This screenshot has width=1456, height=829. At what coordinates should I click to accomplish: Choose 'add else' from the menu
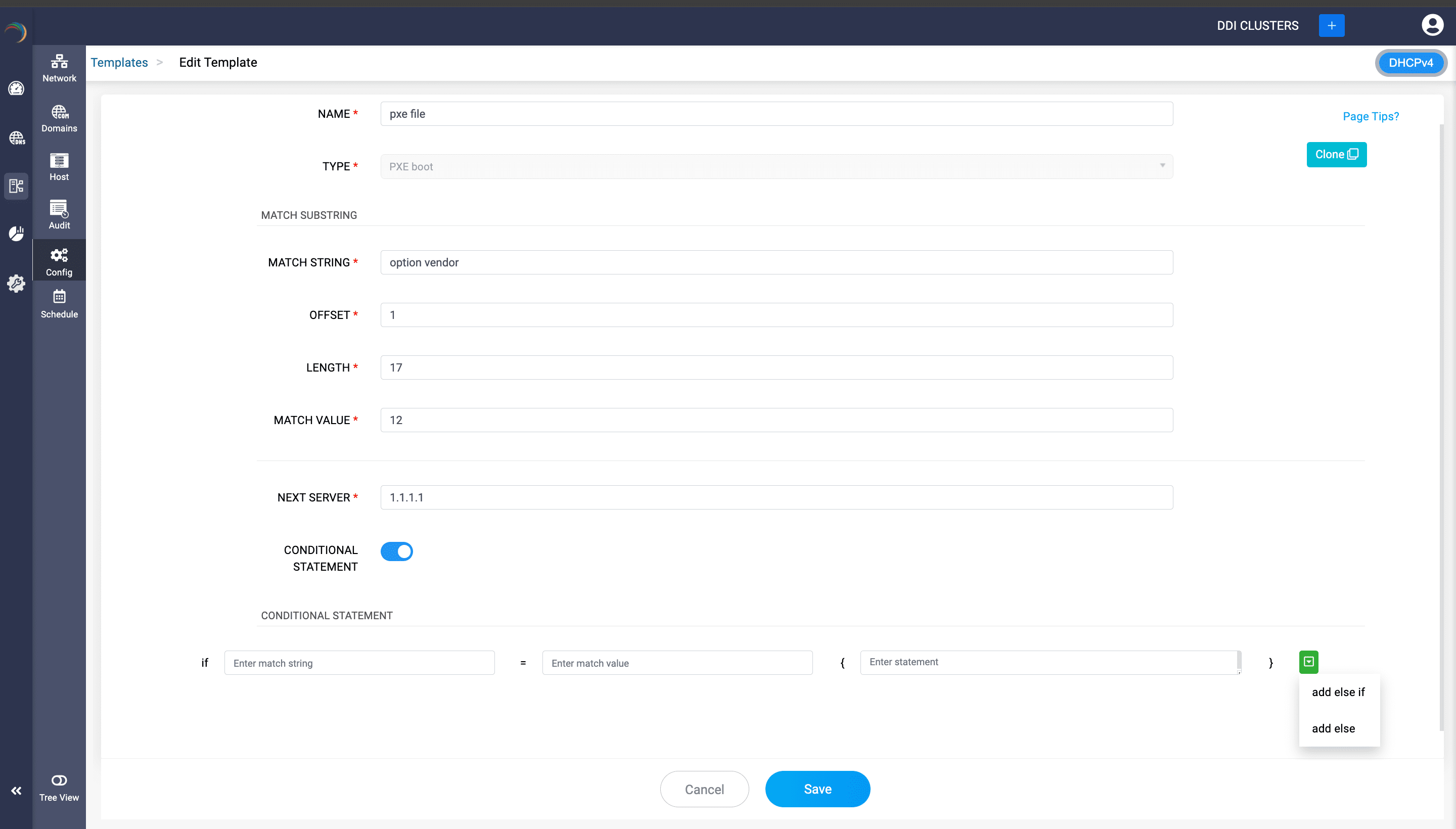[x=1333, y=728]
